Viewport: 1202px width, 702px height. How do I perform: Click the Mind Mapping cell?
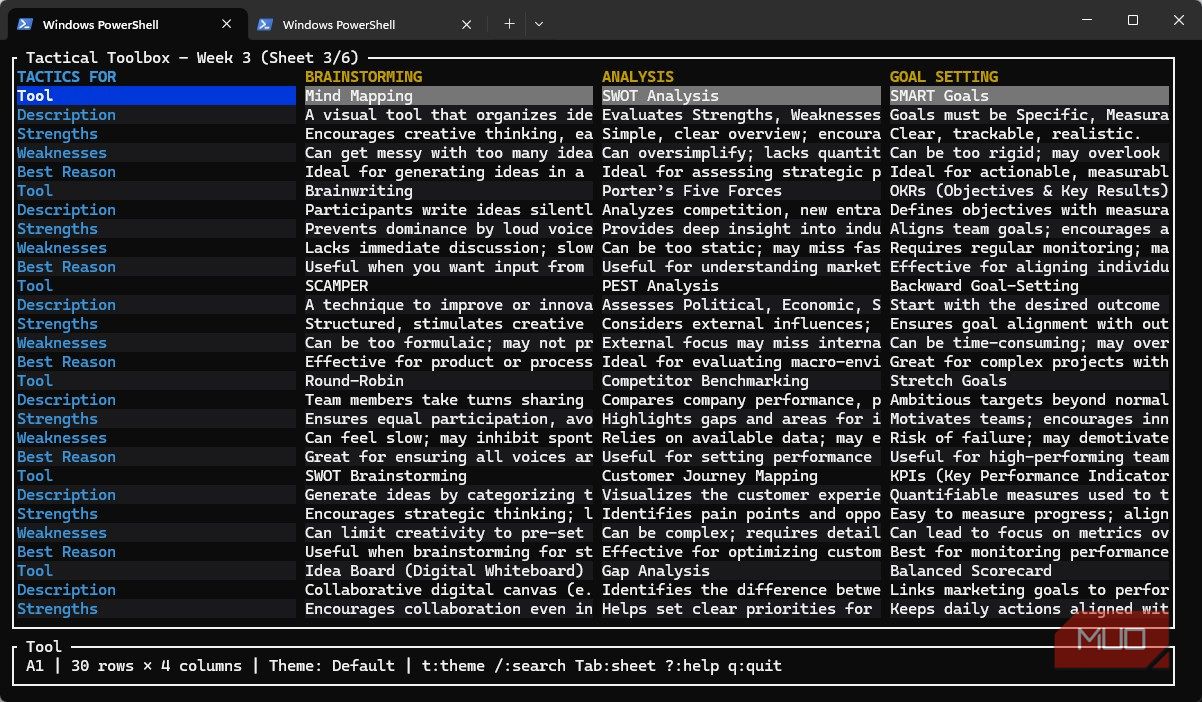tap(449, 96)
